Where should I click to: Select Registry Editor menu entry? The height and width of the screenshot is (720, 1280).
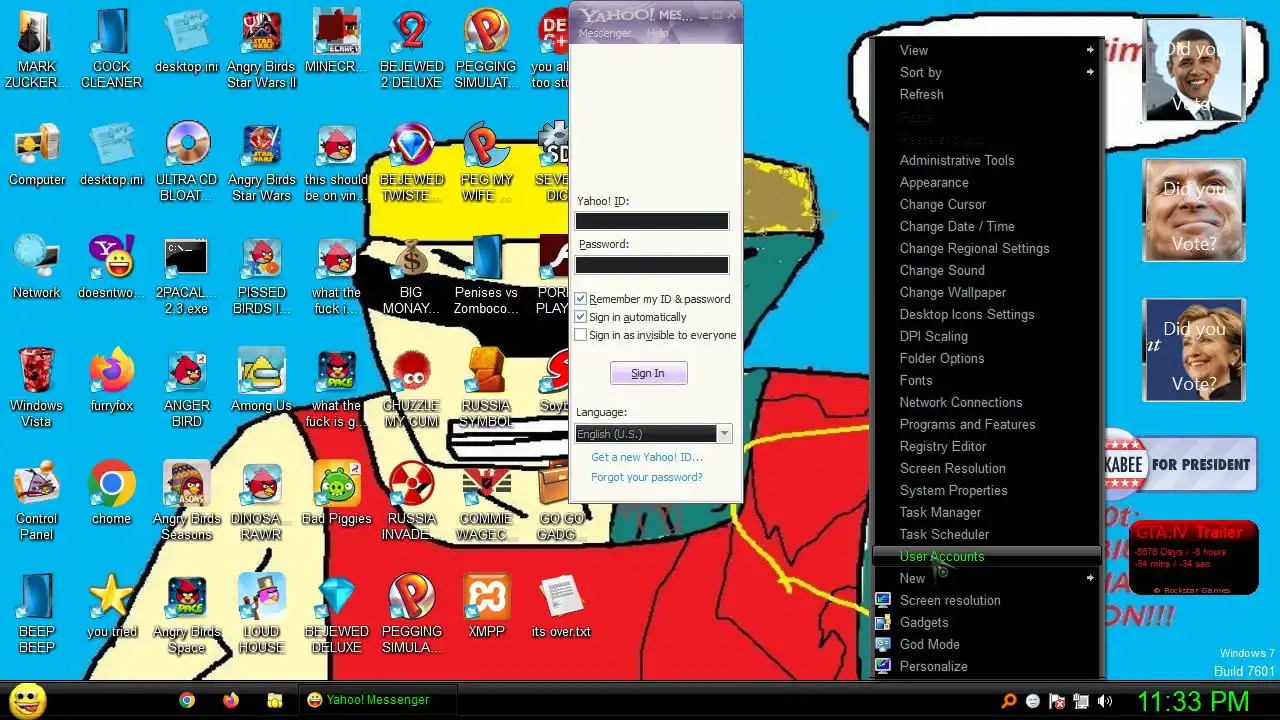coord(986,446)
